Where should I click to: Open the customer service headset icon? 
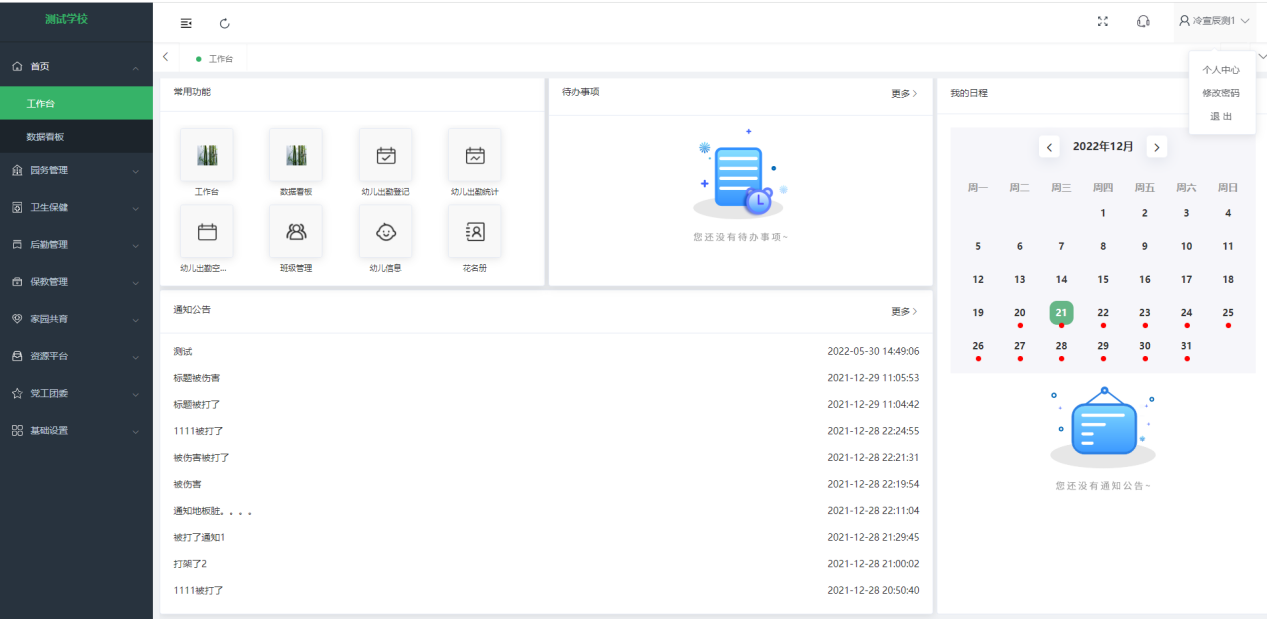point(1143,21)
